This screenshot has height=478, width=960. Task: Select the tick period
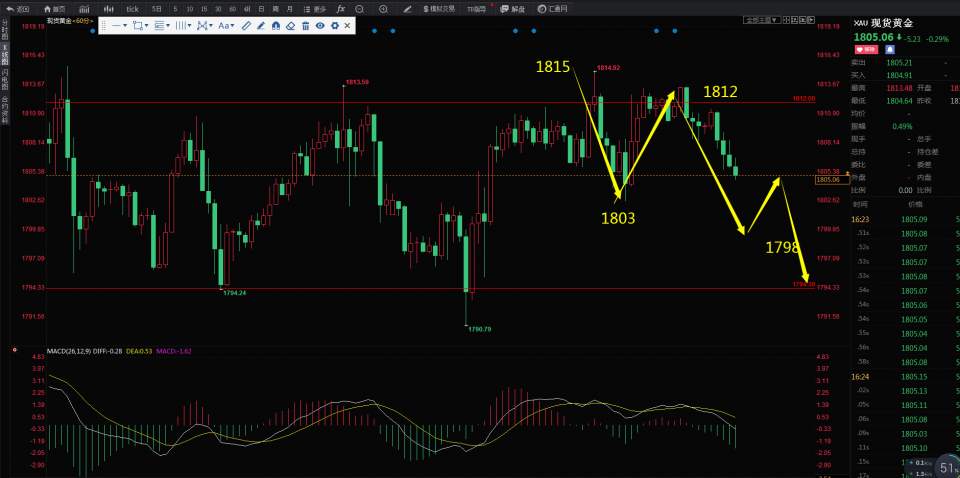[x=132, y=9]
